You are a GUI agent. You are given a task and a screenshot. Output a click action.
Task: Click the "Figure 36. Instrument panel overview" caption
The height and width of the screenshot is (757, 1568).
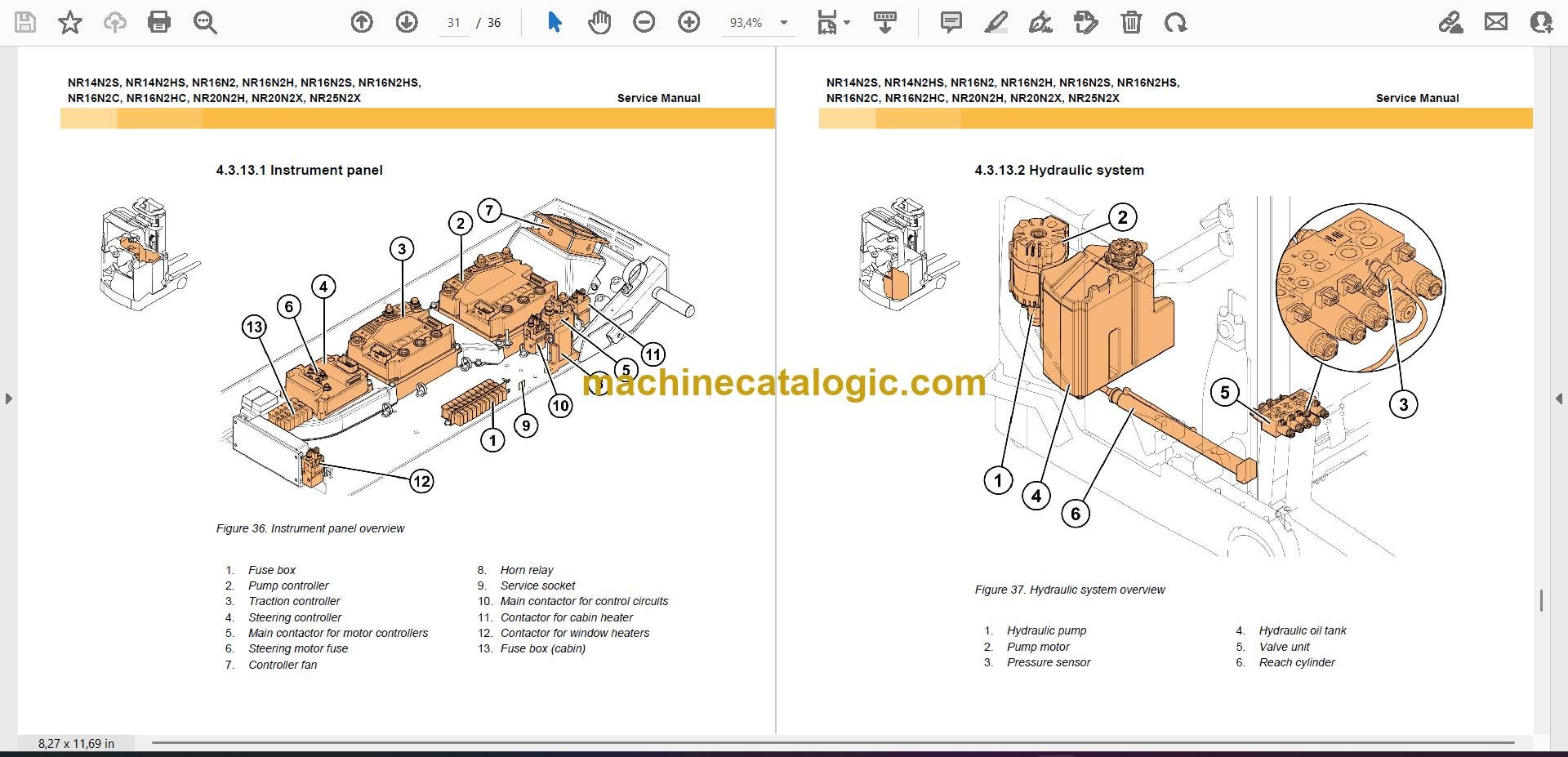click(310, 528)
